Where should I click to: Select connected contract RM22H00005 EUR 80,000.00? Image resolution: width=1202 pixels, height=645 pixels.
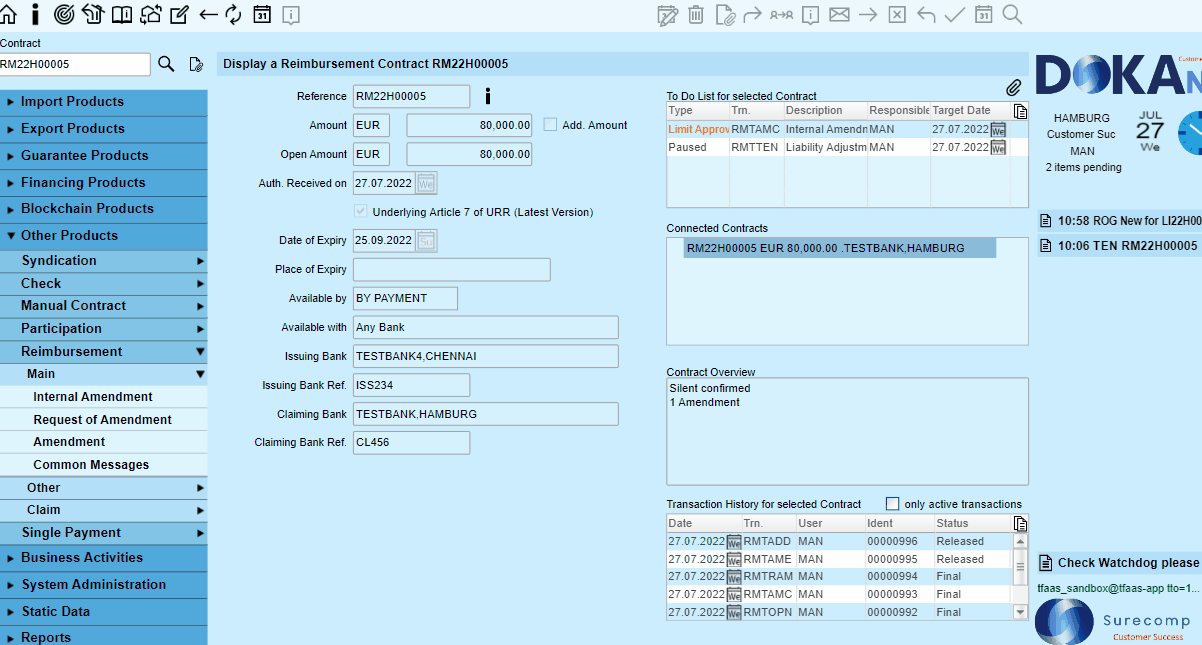840,248
